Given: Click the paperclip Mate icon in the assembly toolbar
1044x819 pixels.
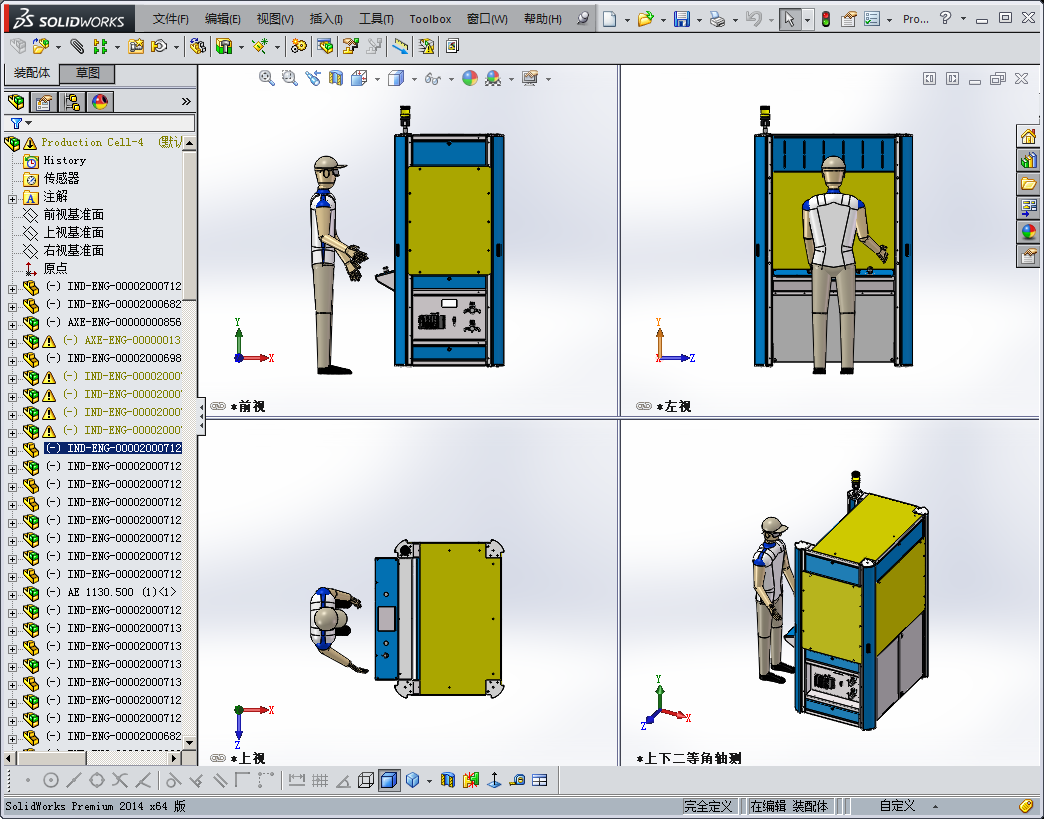Looking at the screenshot, I should [x=76, y=46].
